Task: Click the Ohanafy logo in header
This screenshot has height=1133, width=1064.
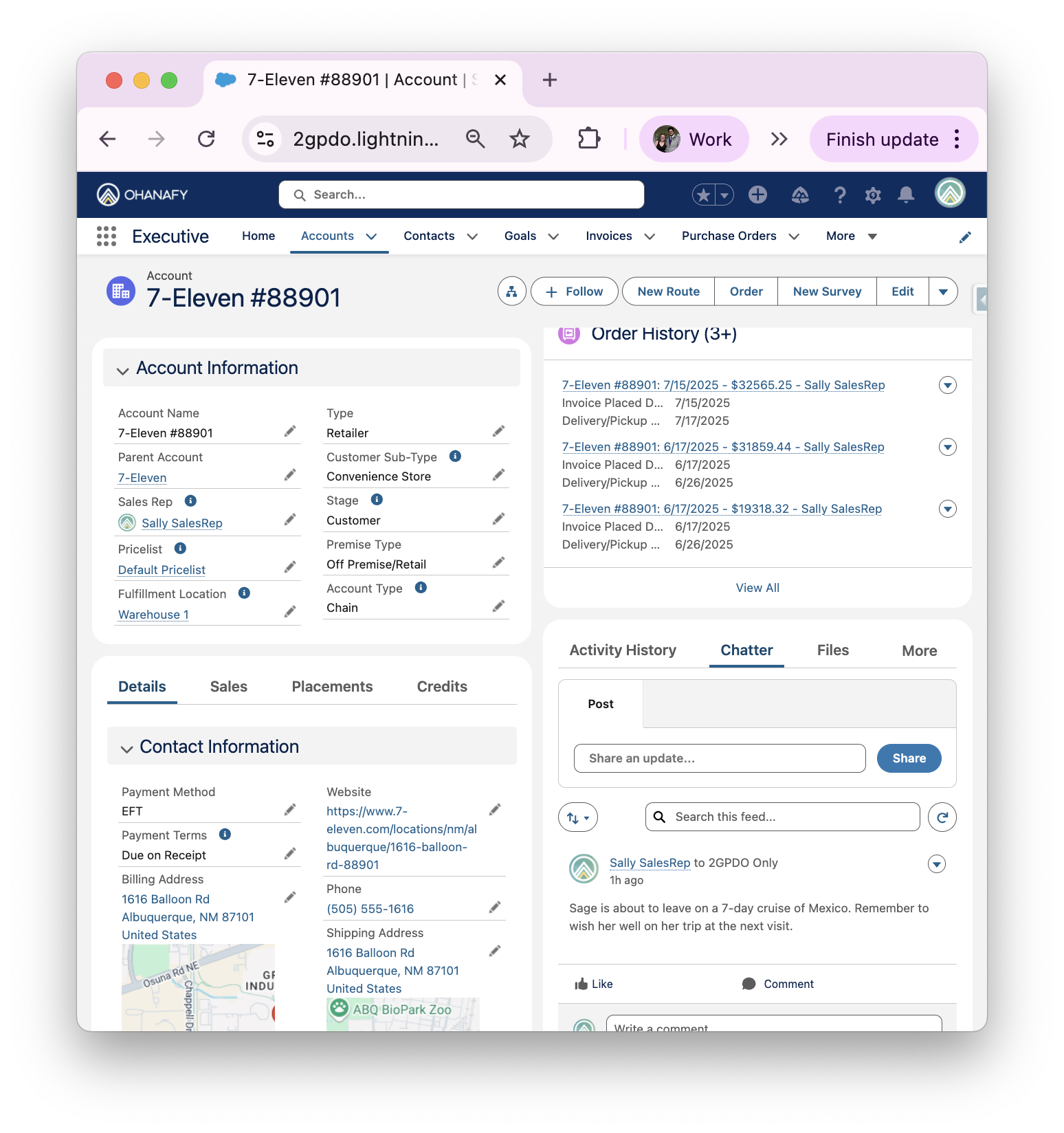Action: [x=142, y=195]
